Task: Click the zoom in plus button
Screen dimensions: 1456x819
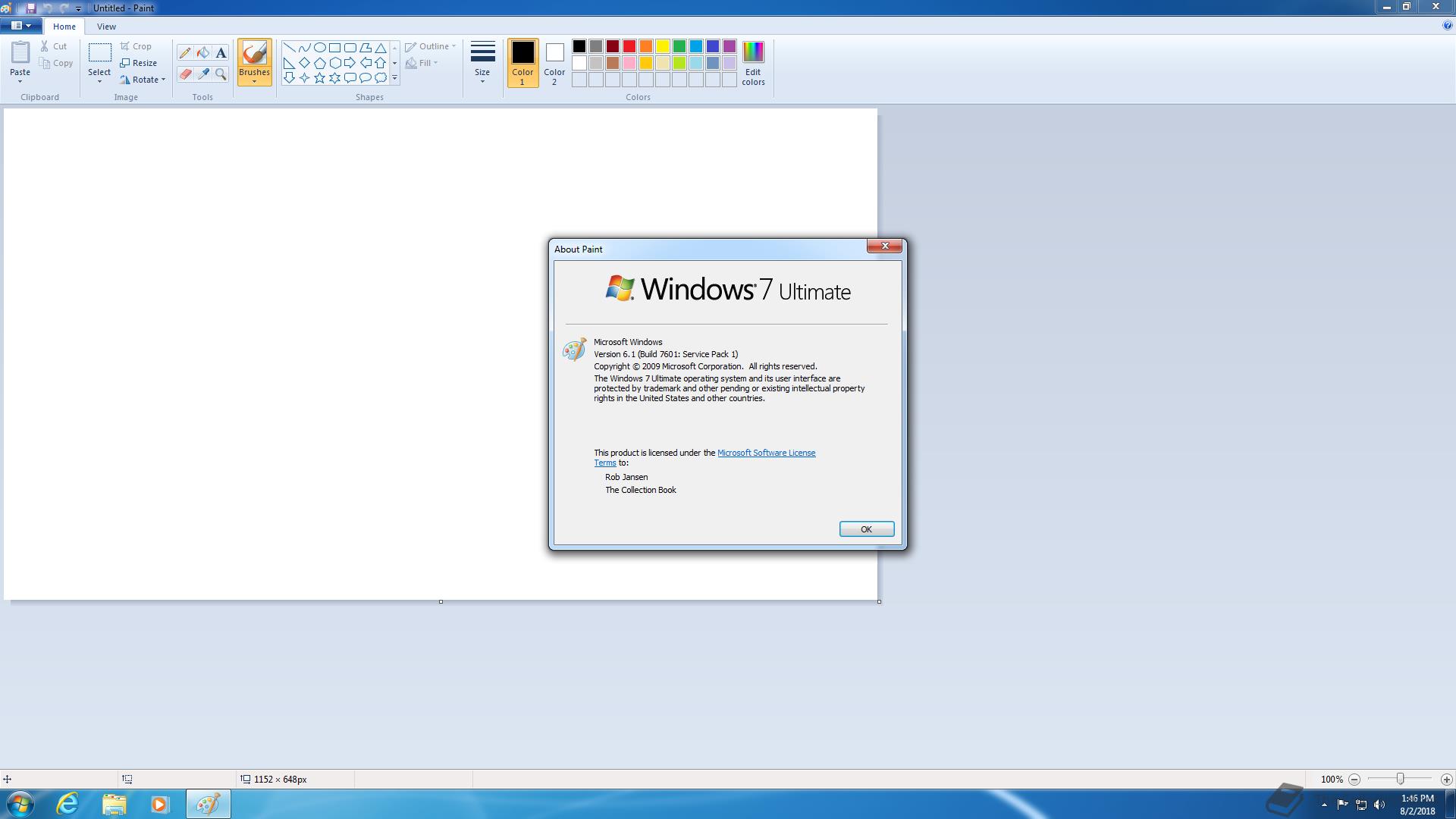Action: coord(1446,779)
